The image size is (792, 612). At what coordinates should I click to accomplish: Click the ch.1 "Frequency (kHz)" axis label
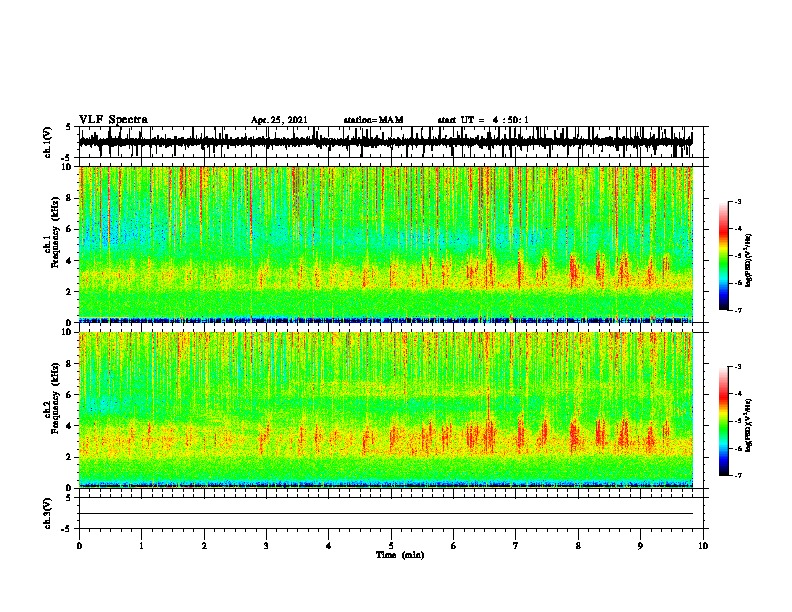tap(55, 233)
